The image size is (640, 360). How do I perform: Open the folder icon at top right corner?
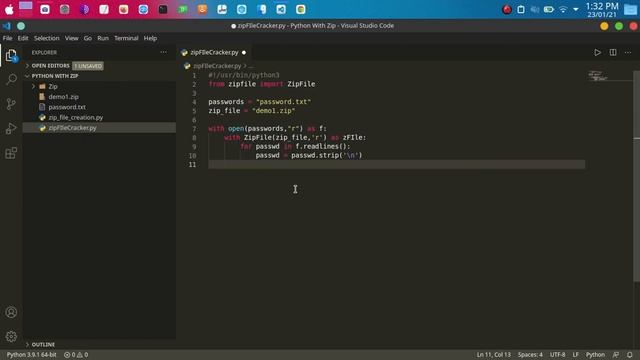click(630, 9)
